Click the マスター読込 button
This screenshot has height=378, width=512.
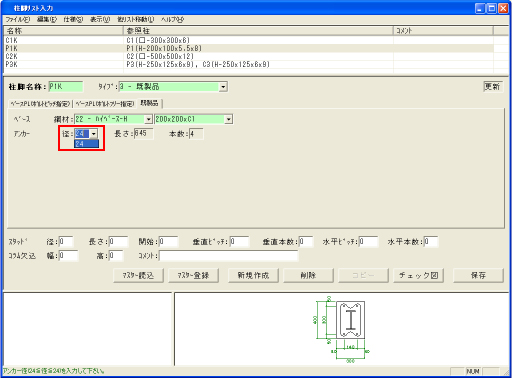tap(138, 275)
